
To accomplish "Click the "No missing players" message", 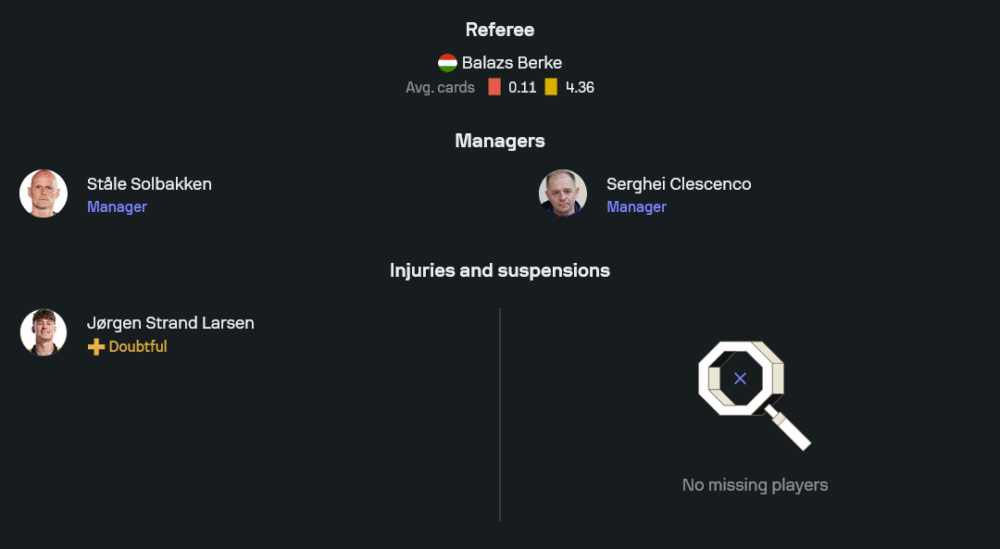I will [755, 485].
